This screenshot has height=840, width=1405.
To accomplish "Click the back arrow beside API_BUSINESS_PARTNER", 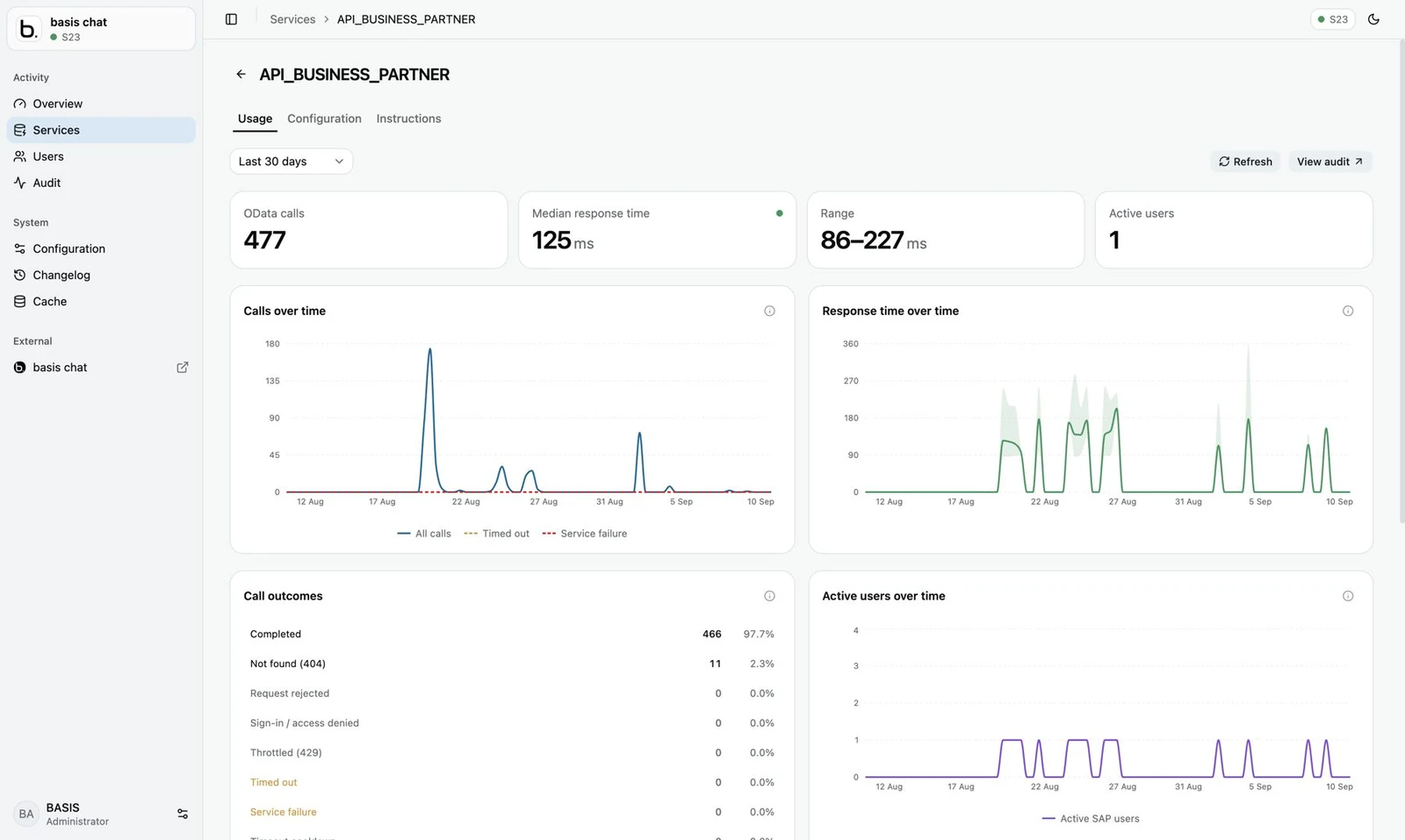I will pos(241,75).
